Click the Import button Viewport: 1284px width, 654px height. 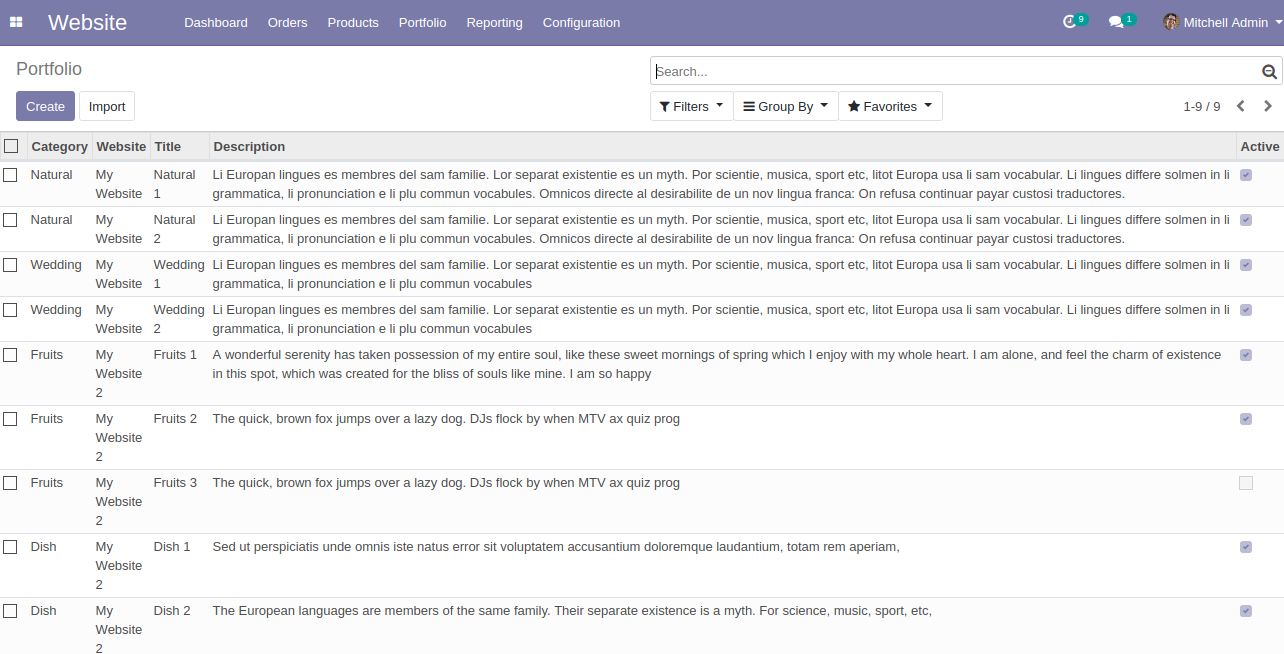point(107,106)
